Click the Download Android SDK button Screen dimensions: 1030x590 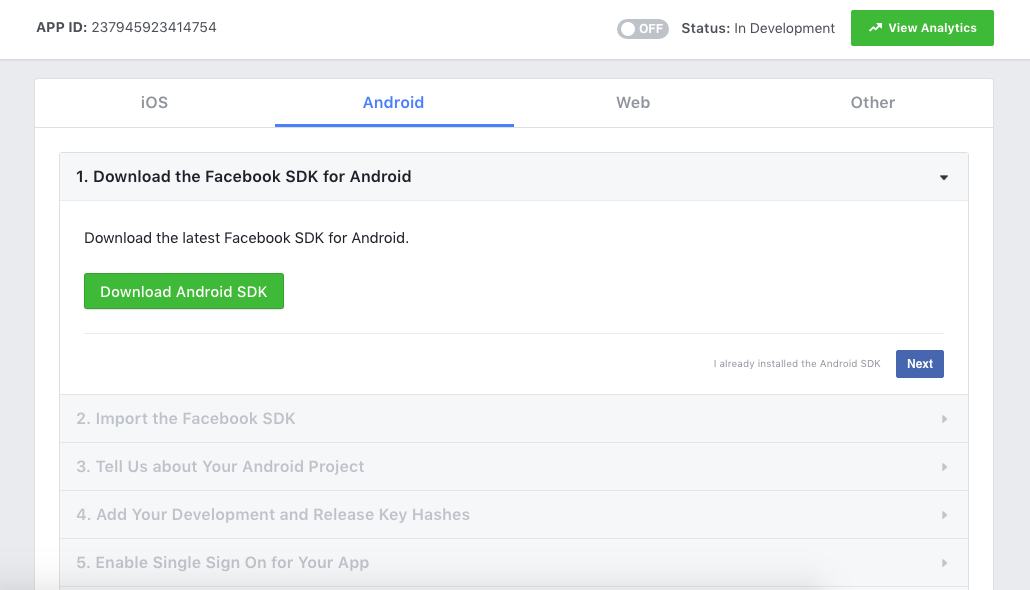pos(183,291)
